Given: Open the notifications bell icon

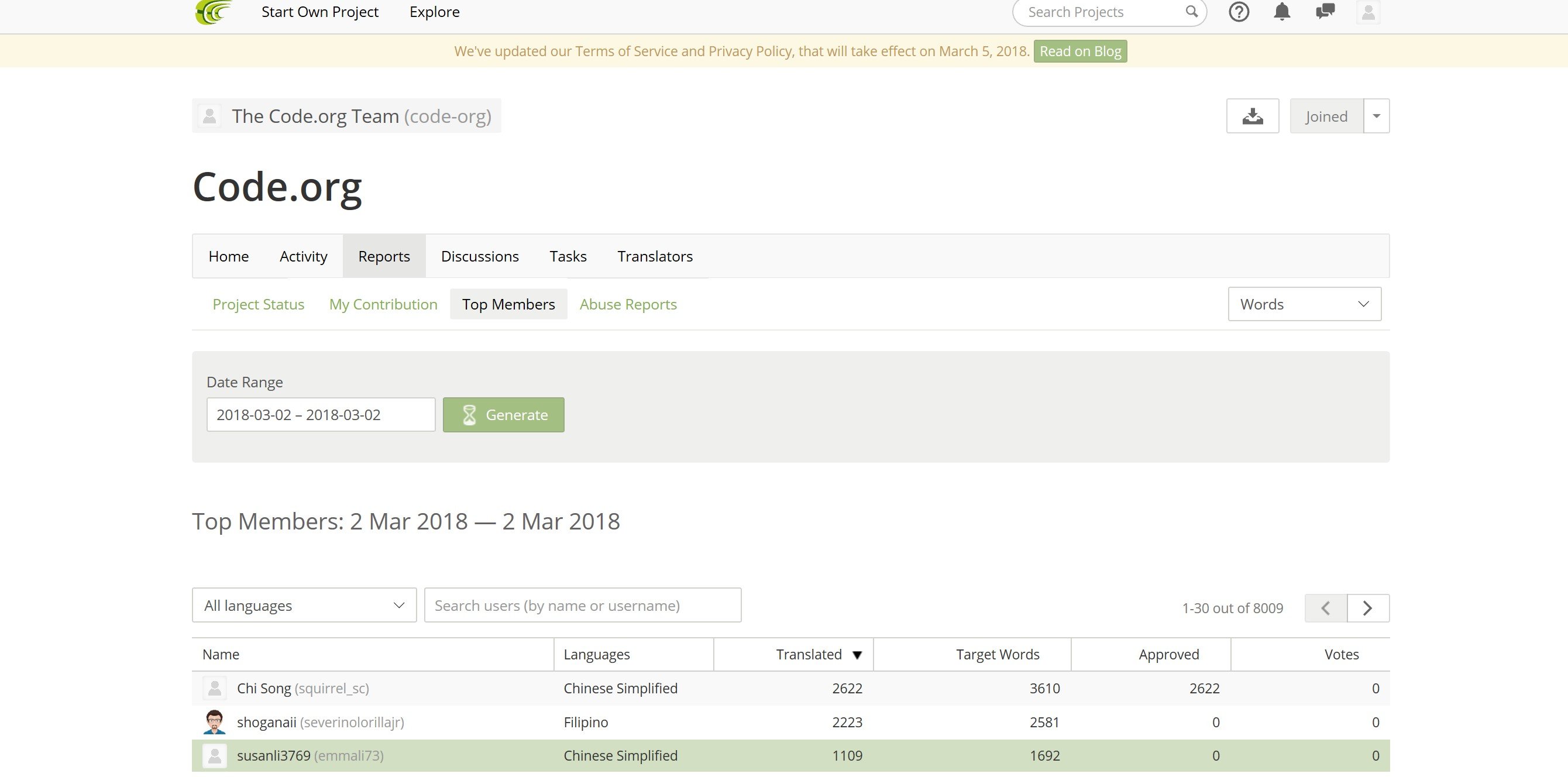Looking at the screenshot, I should tap(1282, 12).
